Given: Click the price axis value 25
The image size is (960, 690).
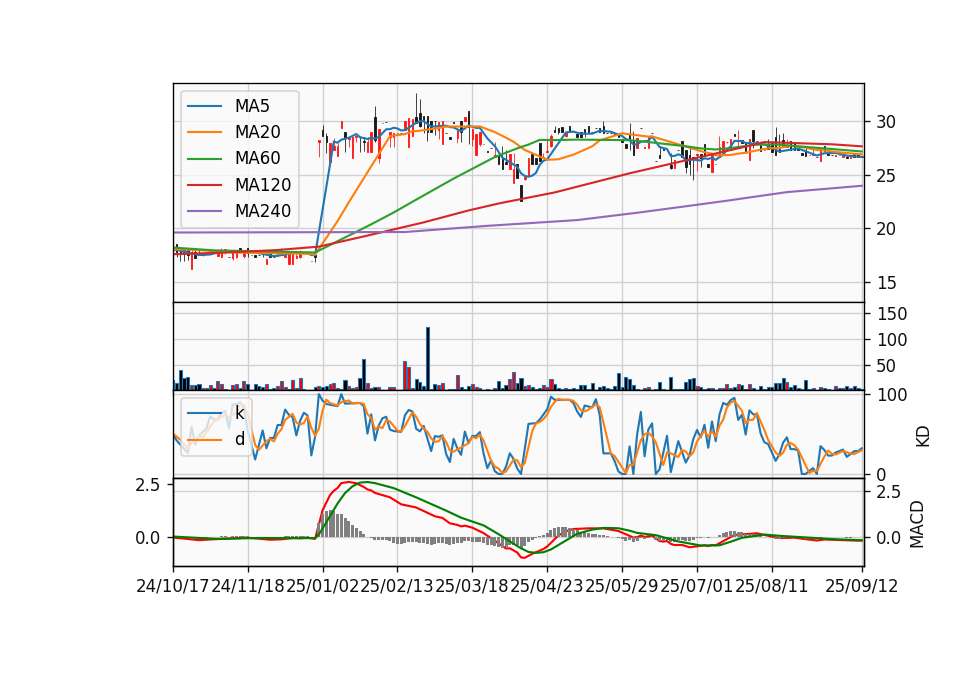Looking at the screenshot, I should pos(885,176).
